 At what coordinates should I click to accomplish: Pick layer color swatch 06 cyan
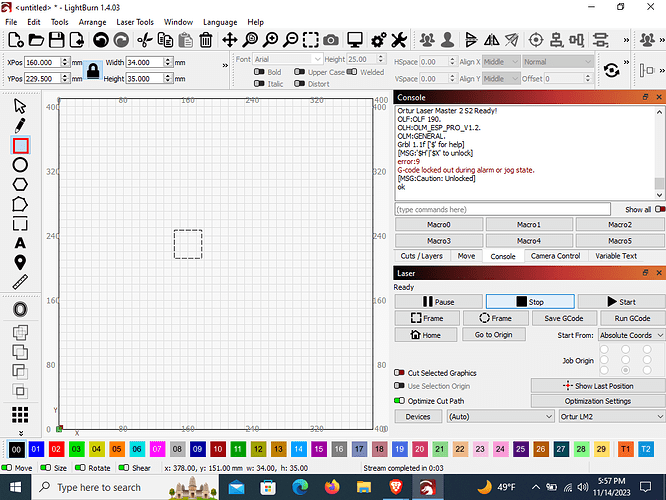(x=137, y=449)
